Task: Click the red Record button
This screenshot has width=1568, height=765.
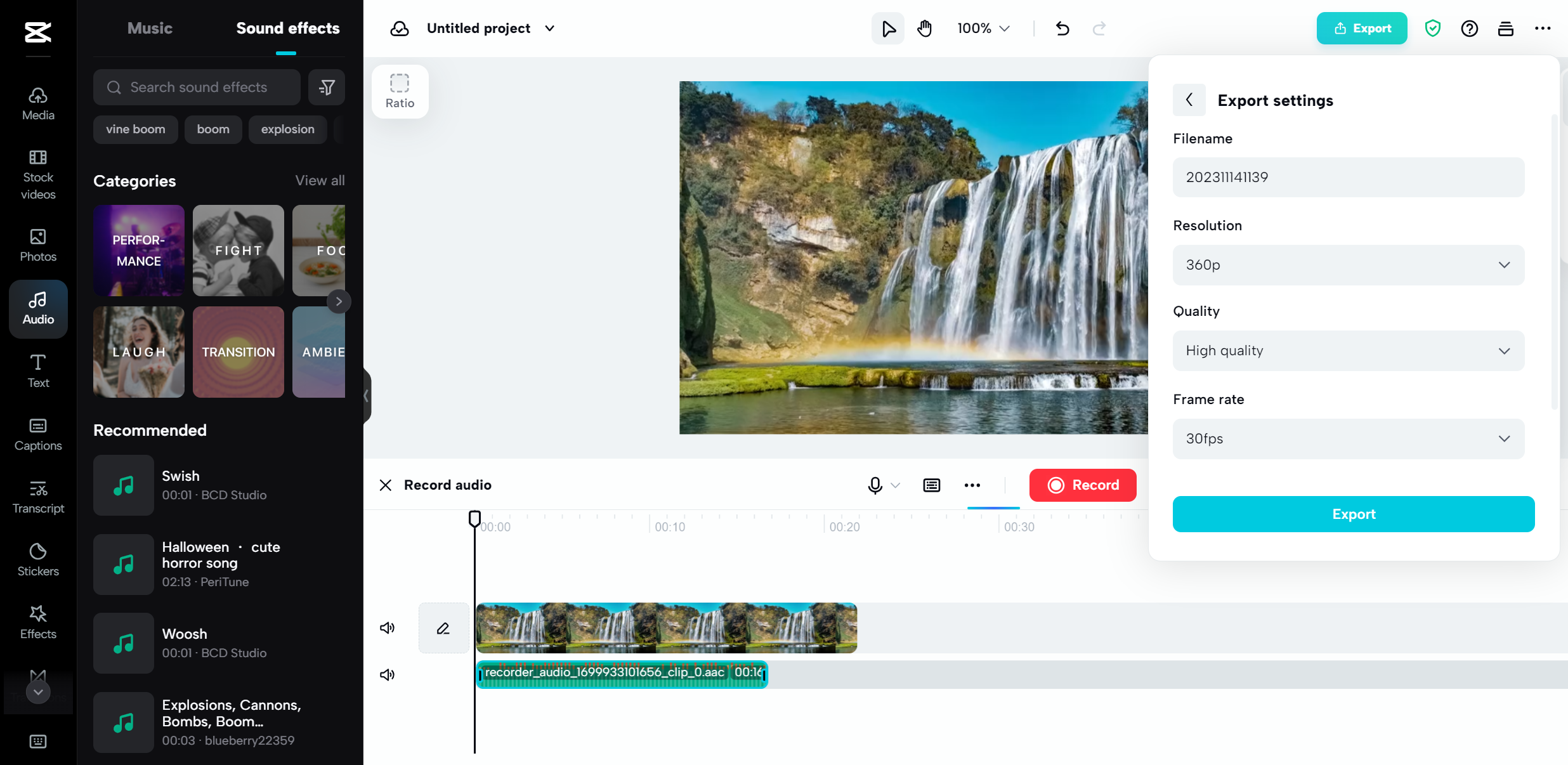Action: coord(1083,485)
